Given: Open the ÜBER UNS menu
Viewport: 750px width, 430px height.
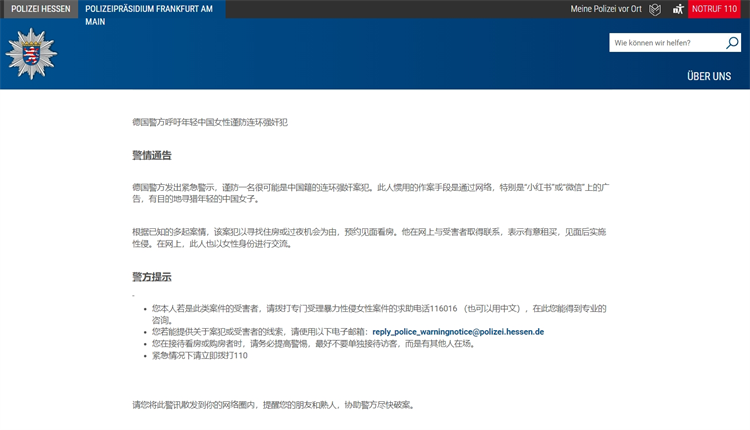Looking at the screenshot, I should coord(708,76).
